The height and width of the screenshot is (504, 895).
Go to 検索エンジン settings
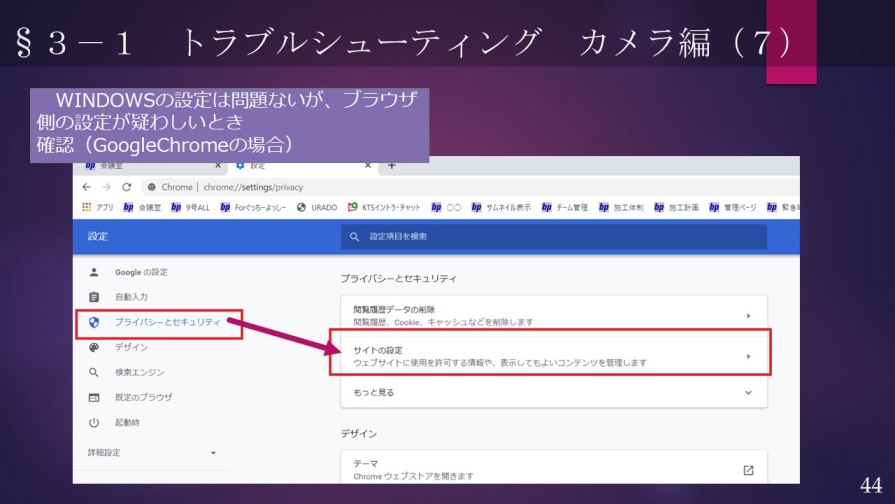coord(139,372)
